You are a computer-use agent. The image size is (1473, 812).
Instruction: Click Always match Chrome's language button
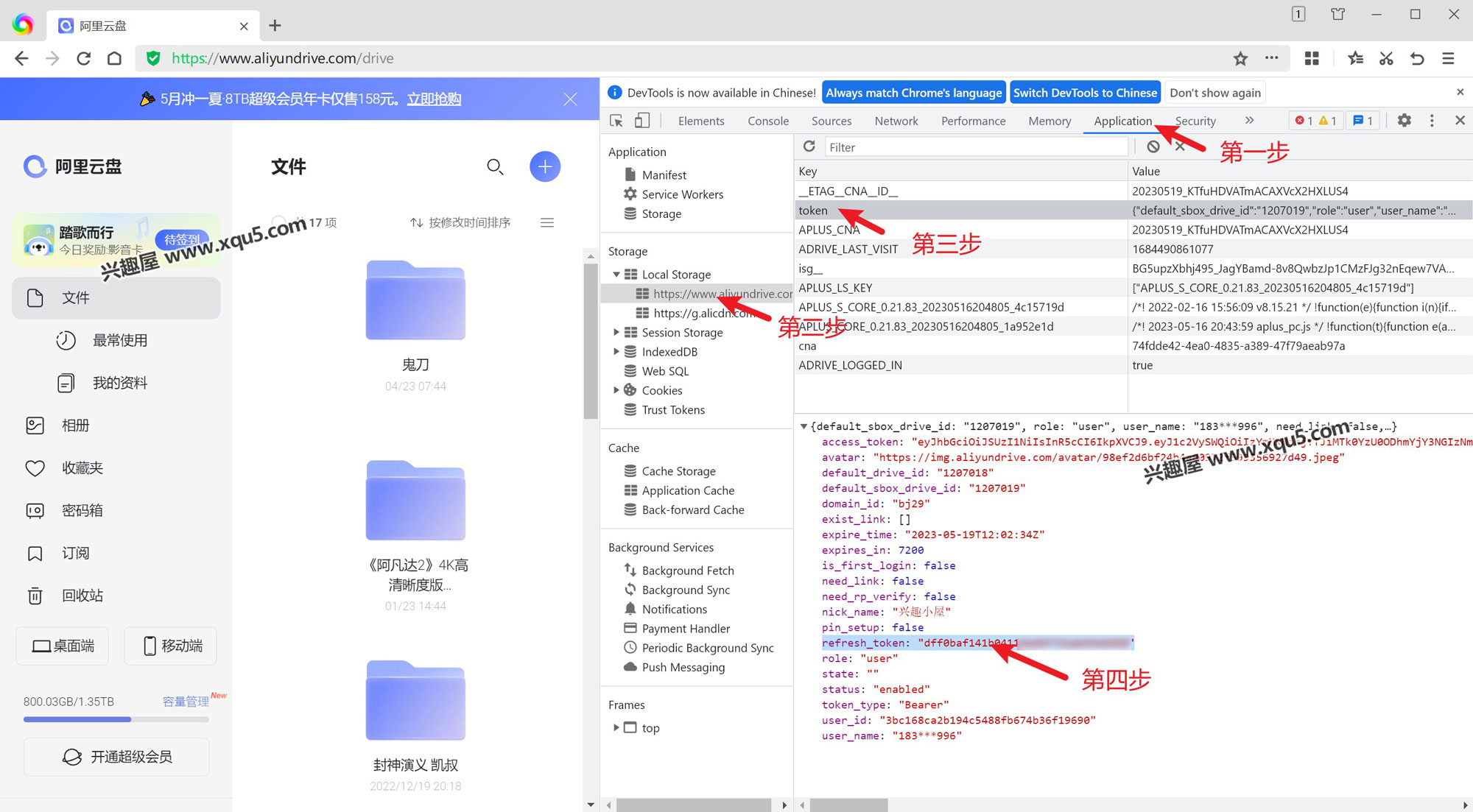point(913,93)
